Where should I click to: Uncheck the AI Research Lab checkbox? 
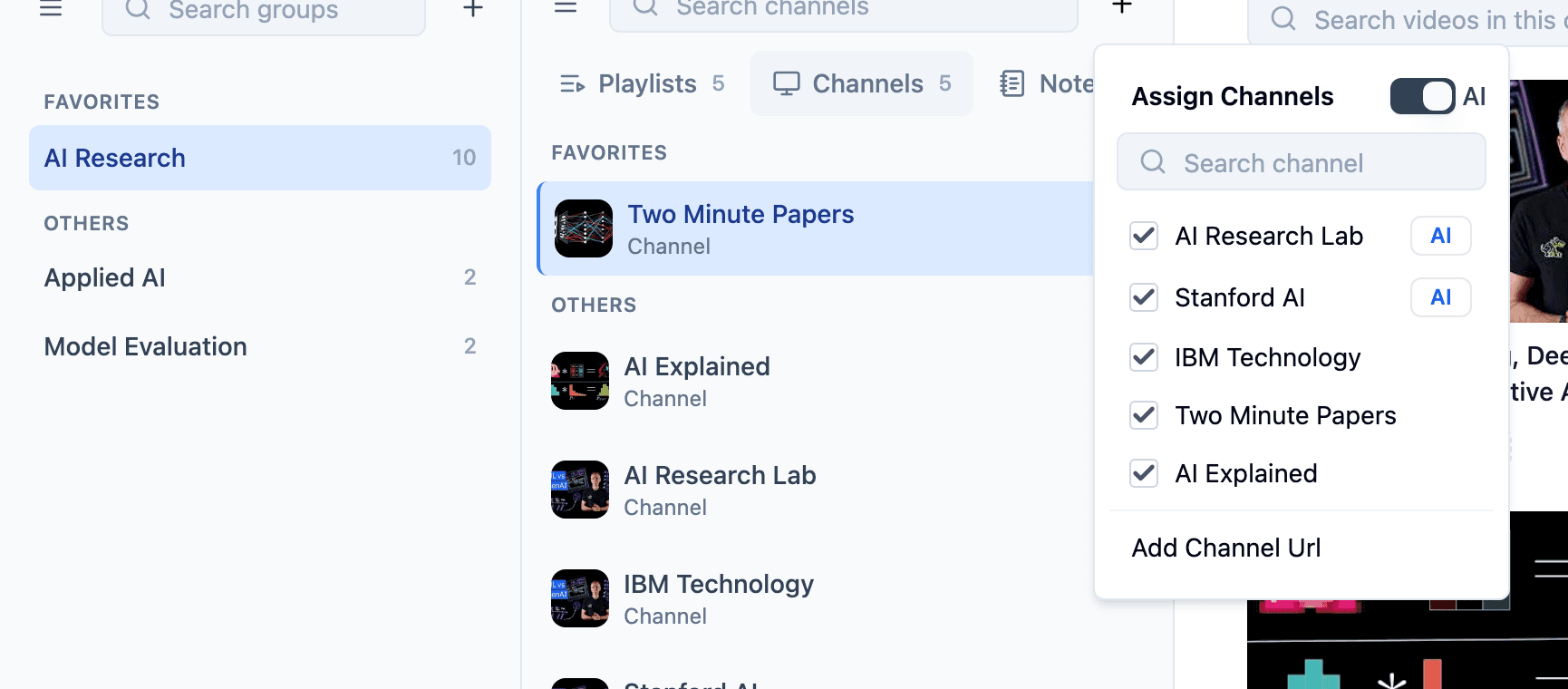click(x=1144, y=236)
